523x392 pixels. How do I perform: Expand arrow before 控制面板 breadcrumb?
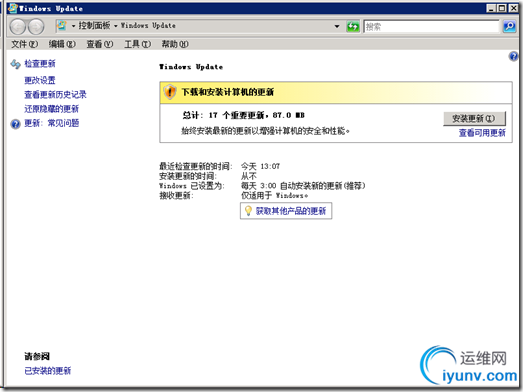point(73,26)
